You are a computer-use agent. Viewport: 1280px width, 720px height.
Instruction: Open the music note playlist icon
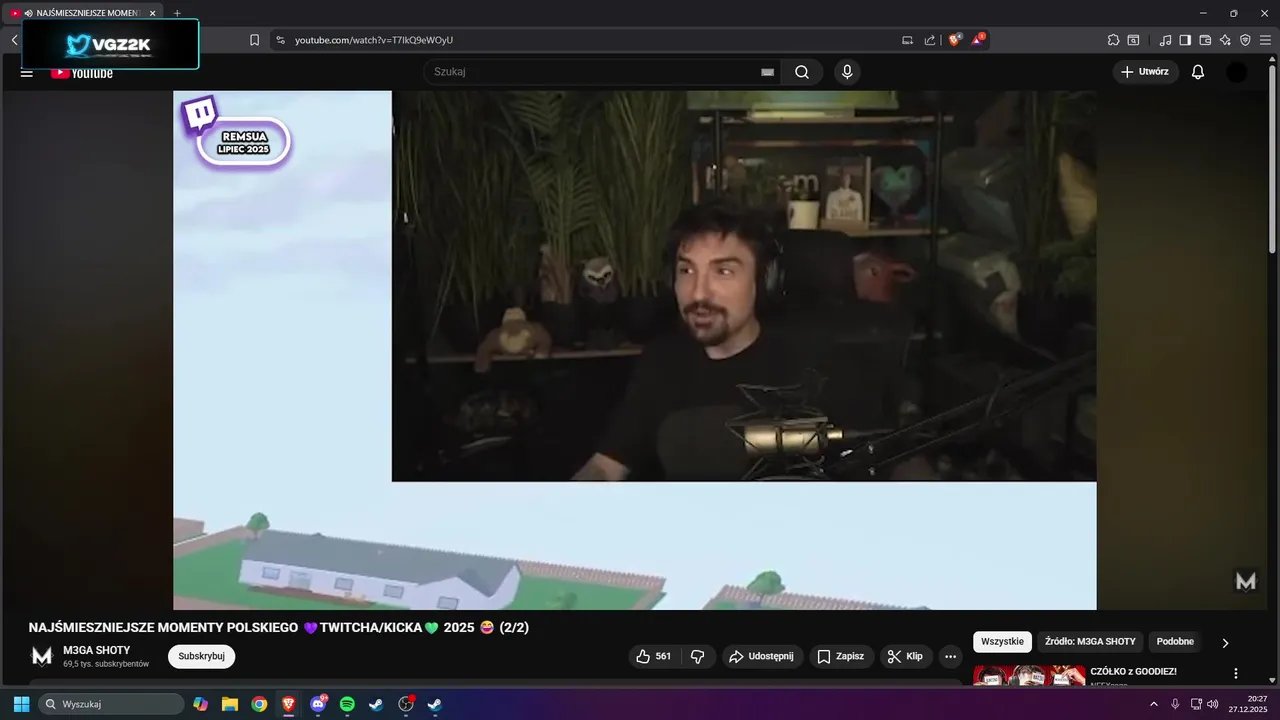[x=1165, y=40]
